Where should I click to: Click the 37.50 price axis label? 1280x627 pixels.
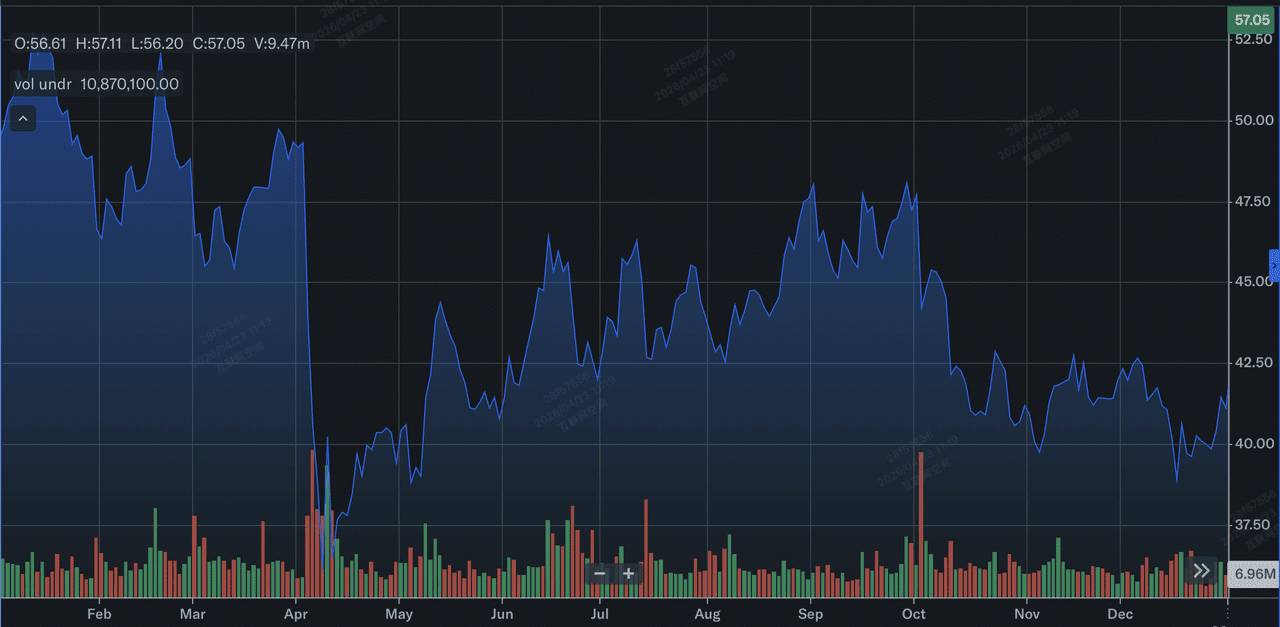point(1253,524)
